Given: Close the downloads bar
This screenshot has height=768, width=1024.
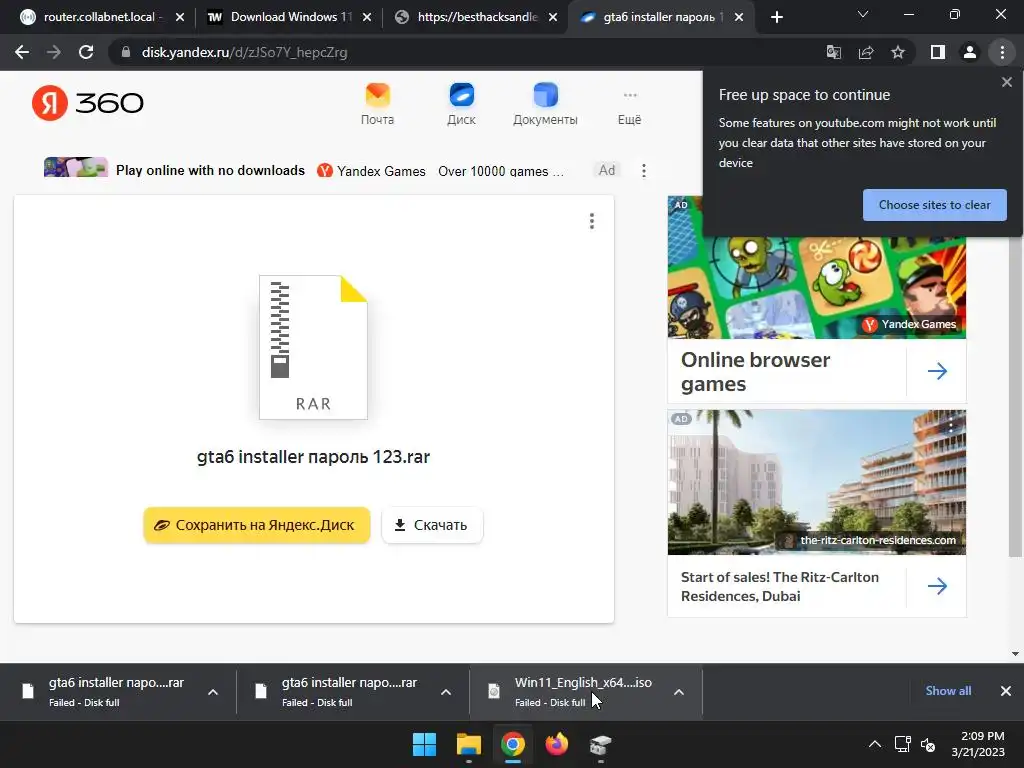Looking at the screenshot, I should [1006, 691].
